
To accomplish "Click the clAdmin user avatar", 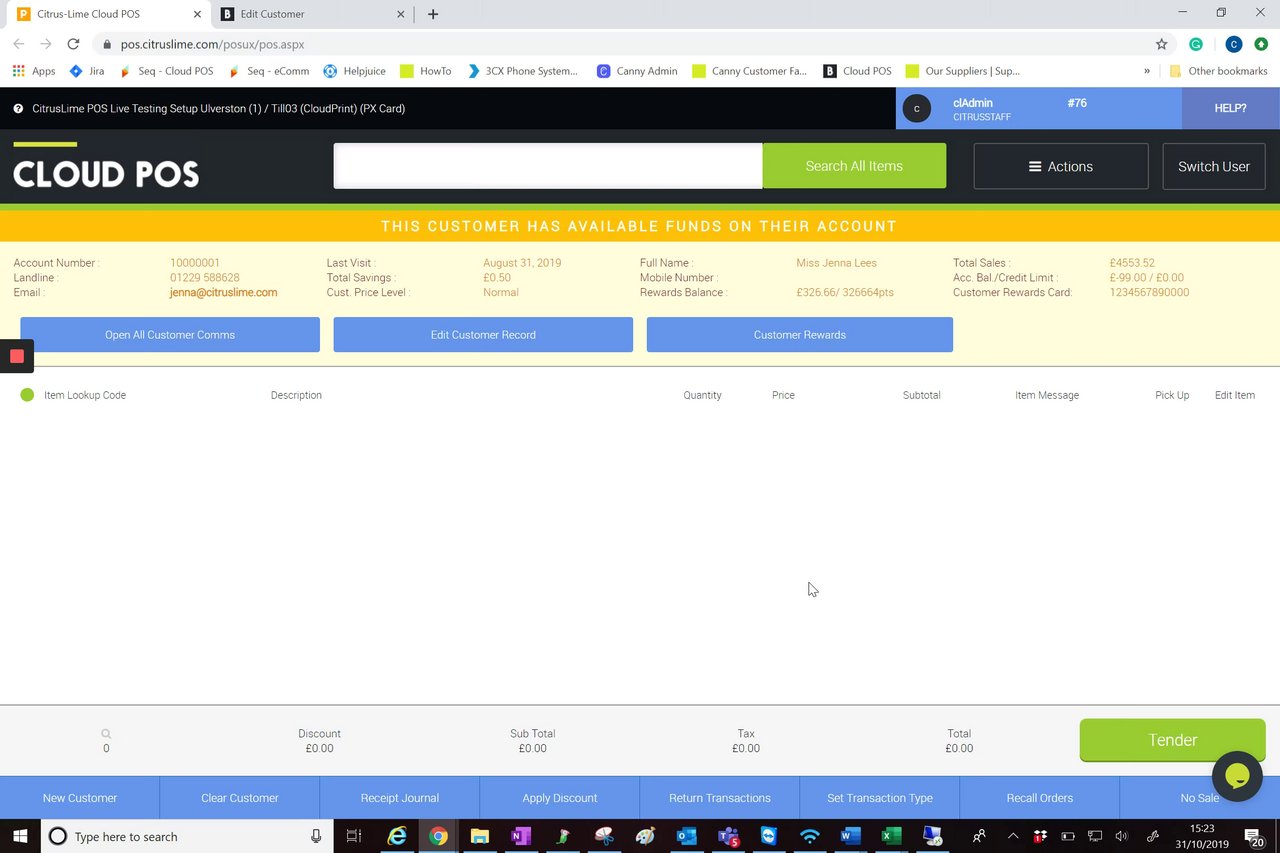I will pyautogui.click(x=916, y=109).
